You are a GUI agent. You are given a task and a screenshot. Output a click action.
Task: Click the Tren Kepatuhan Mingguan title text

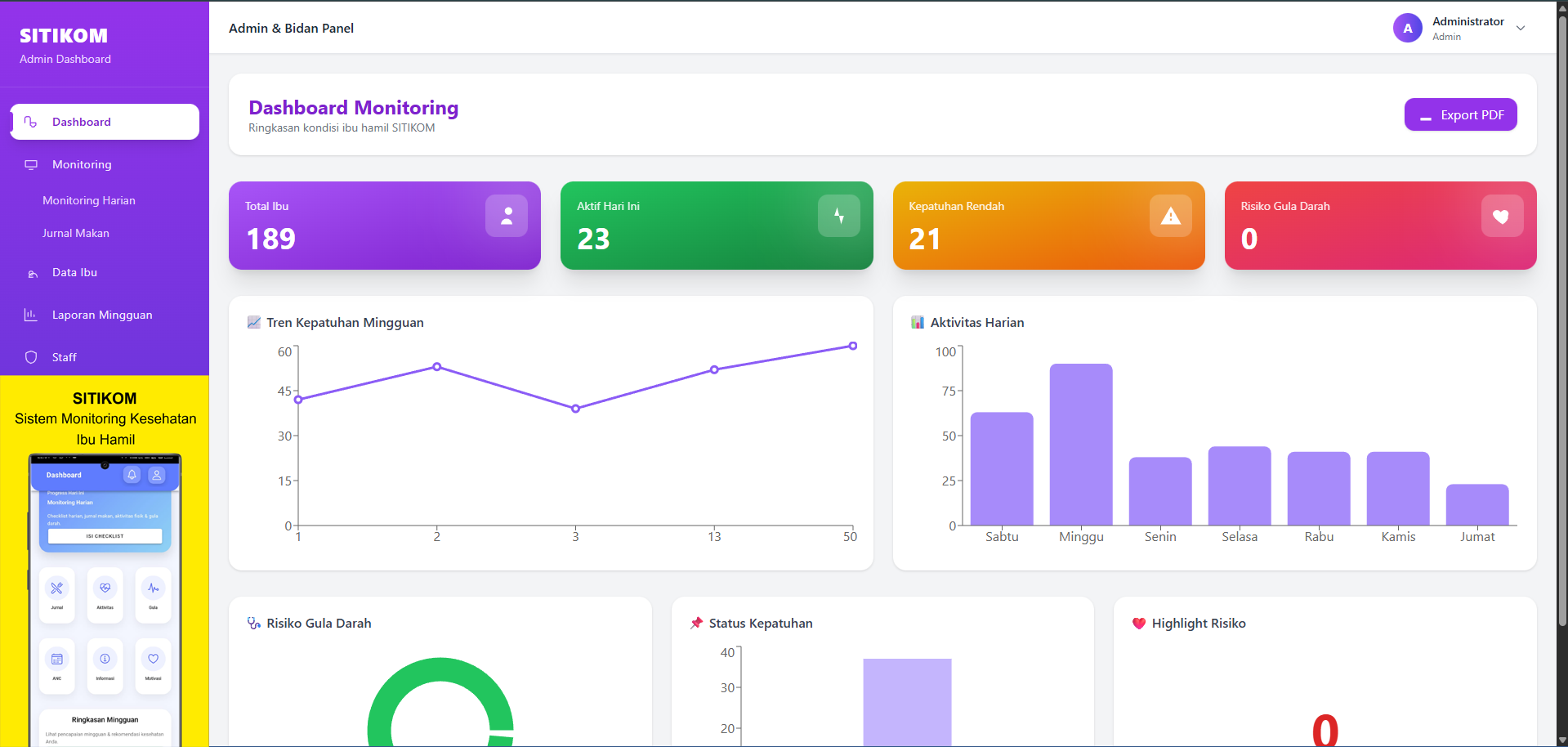click(x=345, y=322)
